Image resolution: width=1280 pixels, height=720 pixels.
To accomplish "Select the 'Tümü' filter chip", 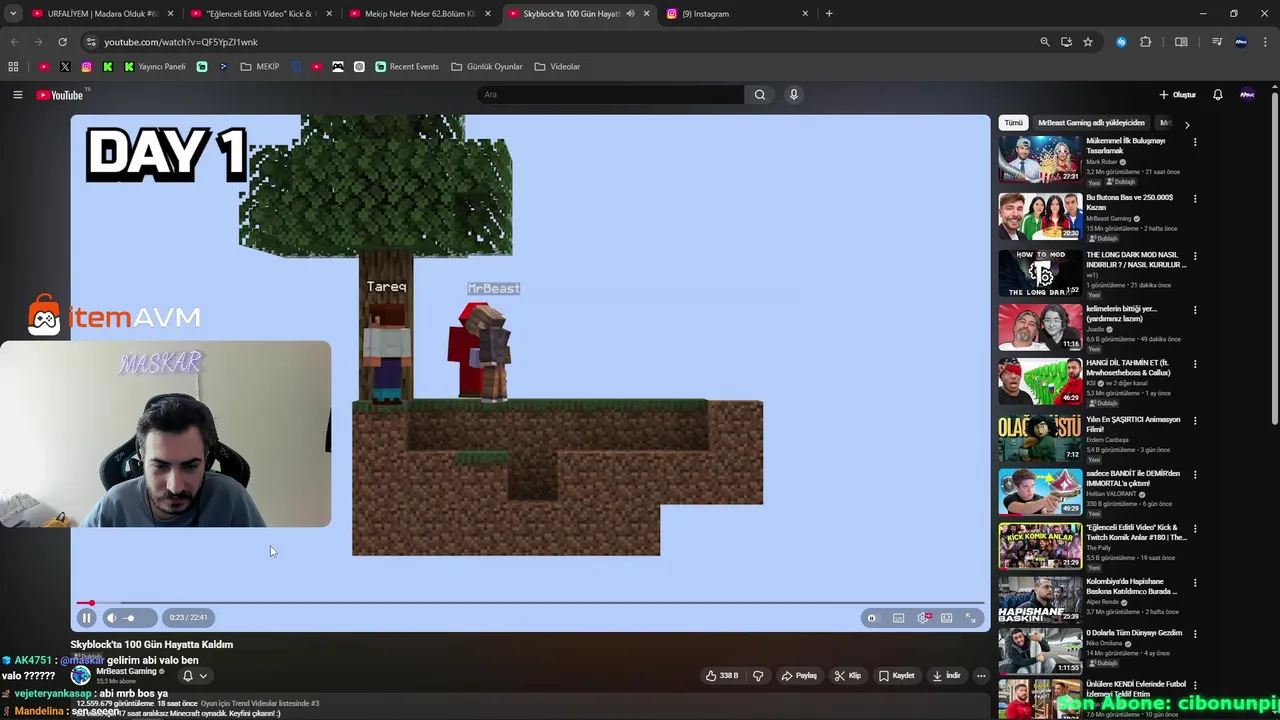I will point(1014,123).
